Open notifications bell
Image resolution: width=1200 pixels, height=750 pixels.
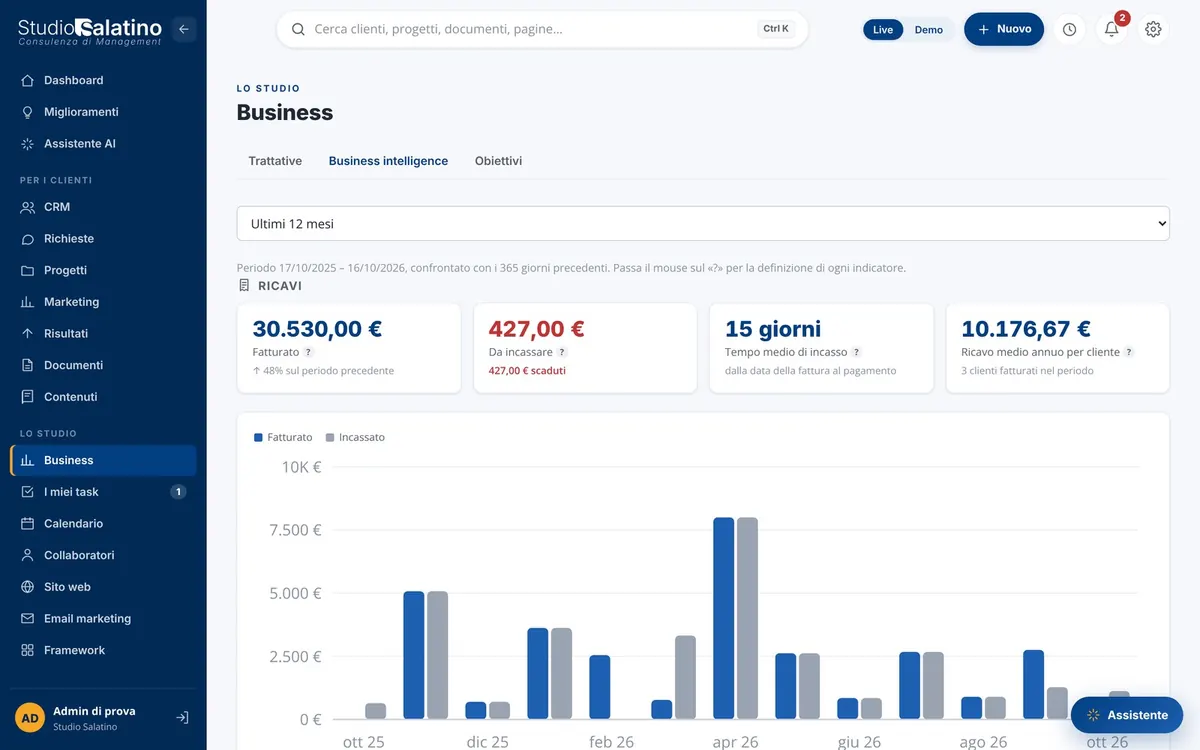[x=1112, y=29]
